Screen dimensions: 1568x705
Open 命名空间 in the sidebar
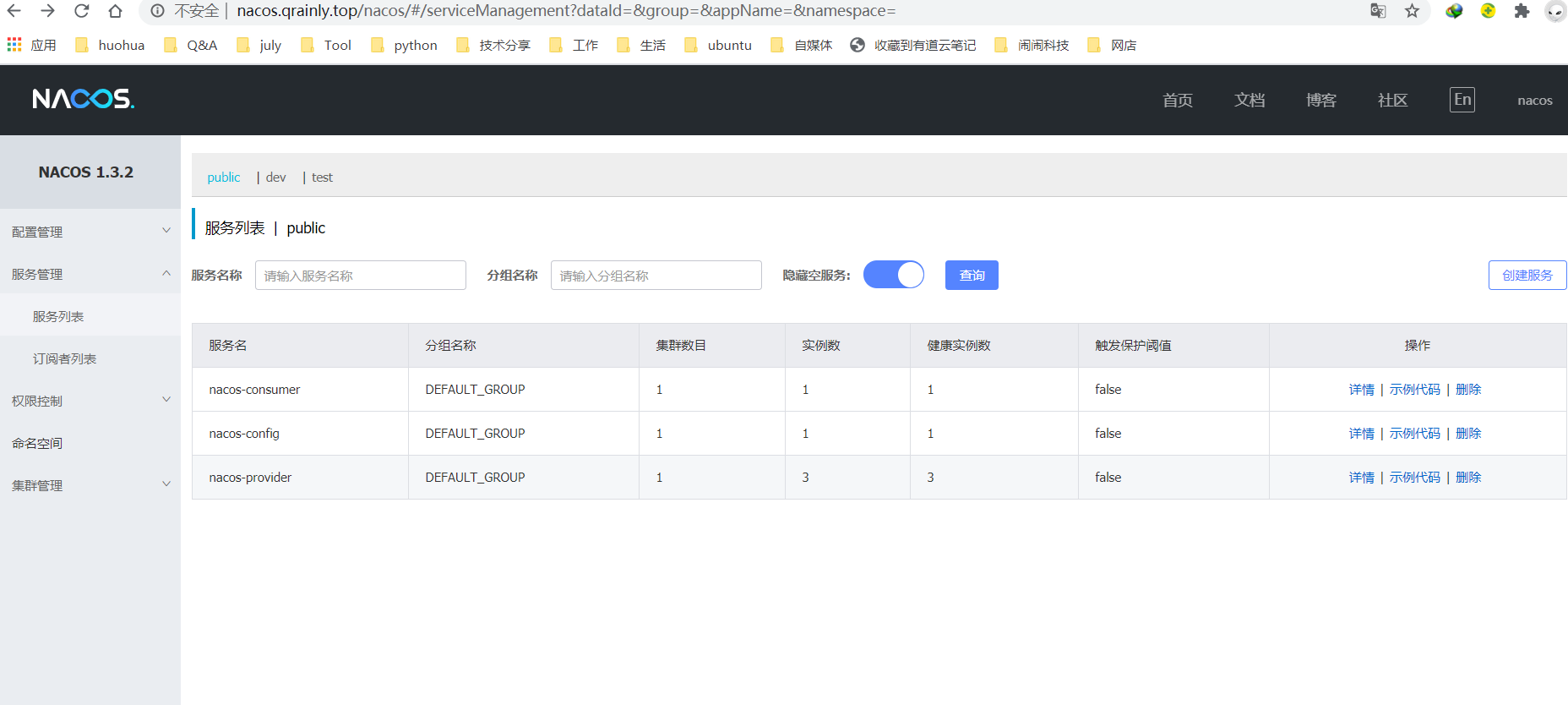[90, 443]
